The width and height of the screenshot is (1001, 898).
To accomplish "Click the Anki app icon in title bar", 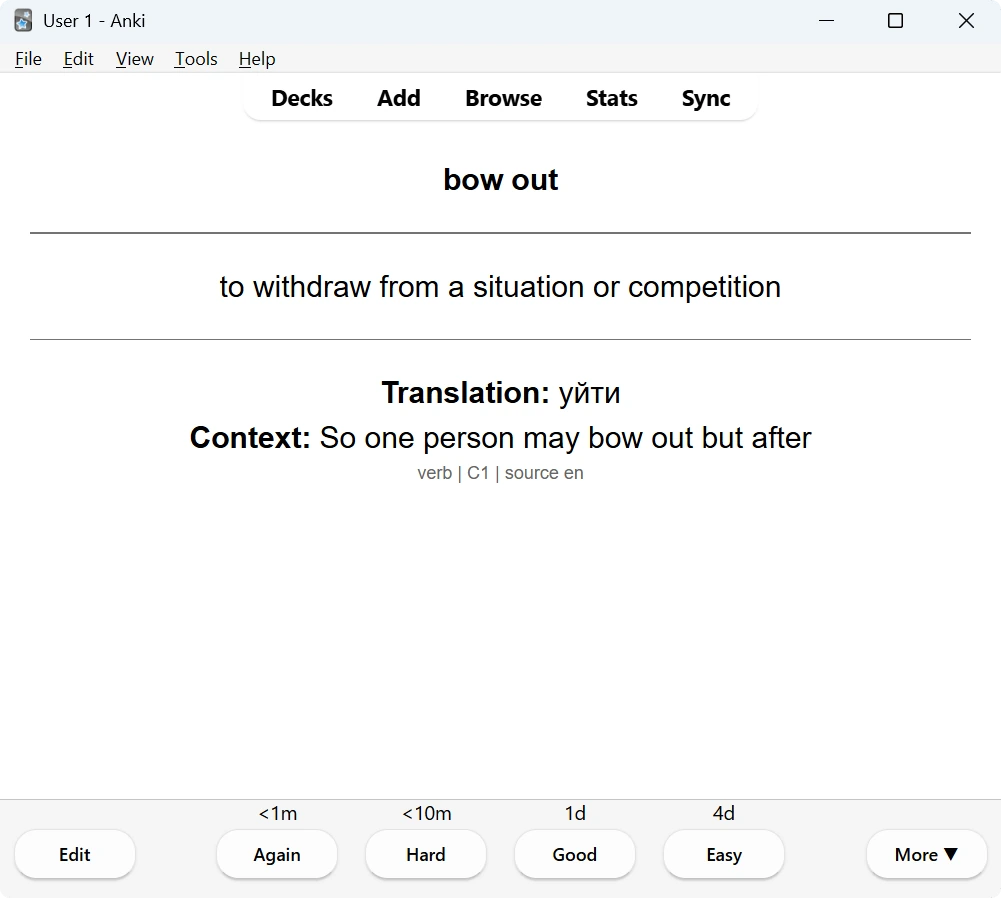I will (x=24, y=20).
